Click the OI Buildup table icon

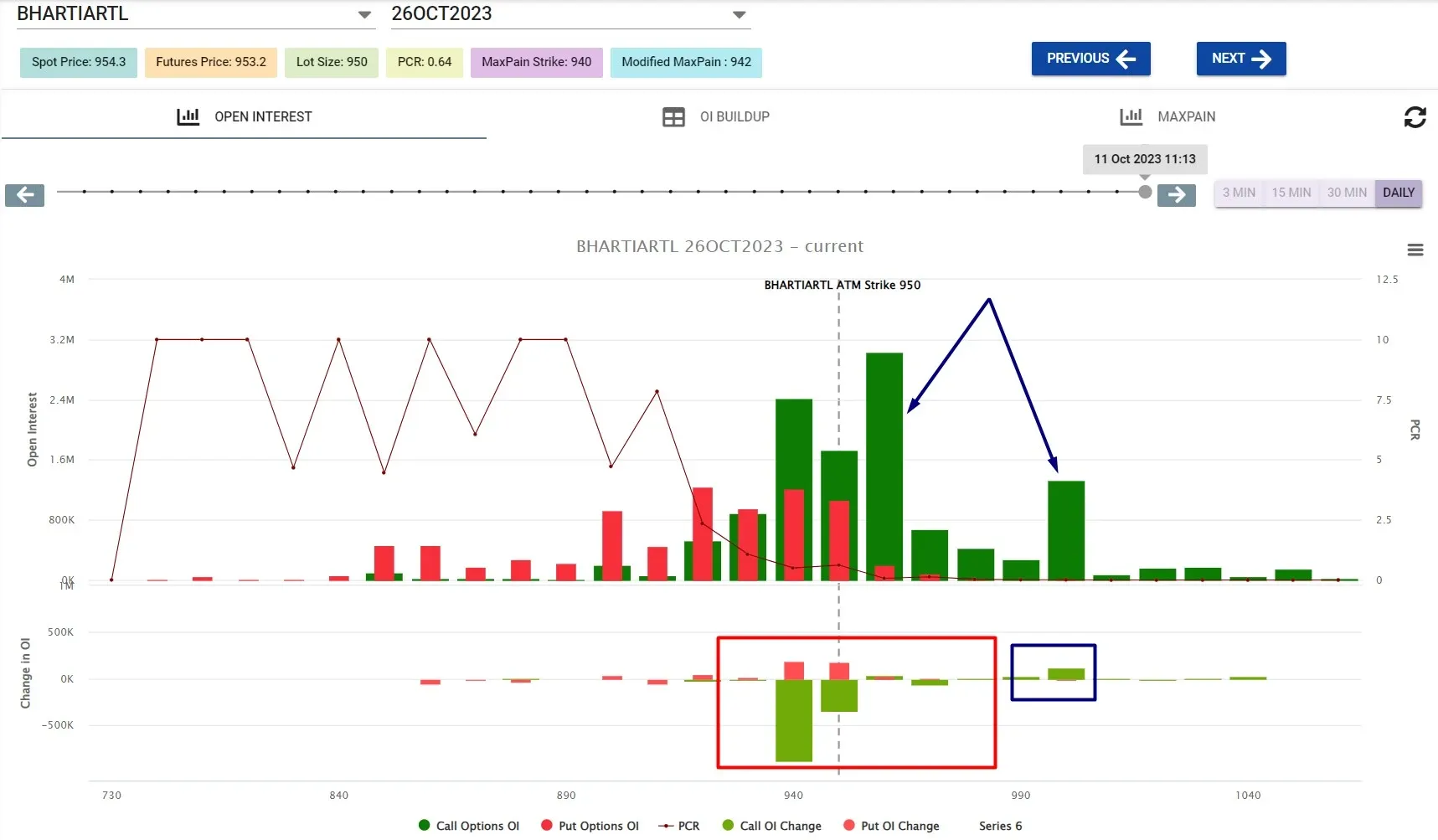click(673, 117)
